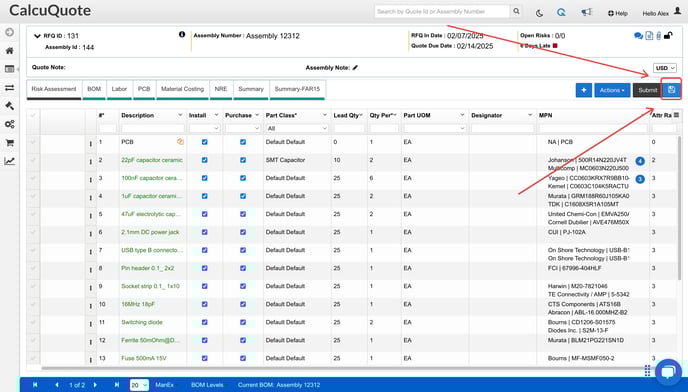Click the unlock padlock icon

pos(668,36)
